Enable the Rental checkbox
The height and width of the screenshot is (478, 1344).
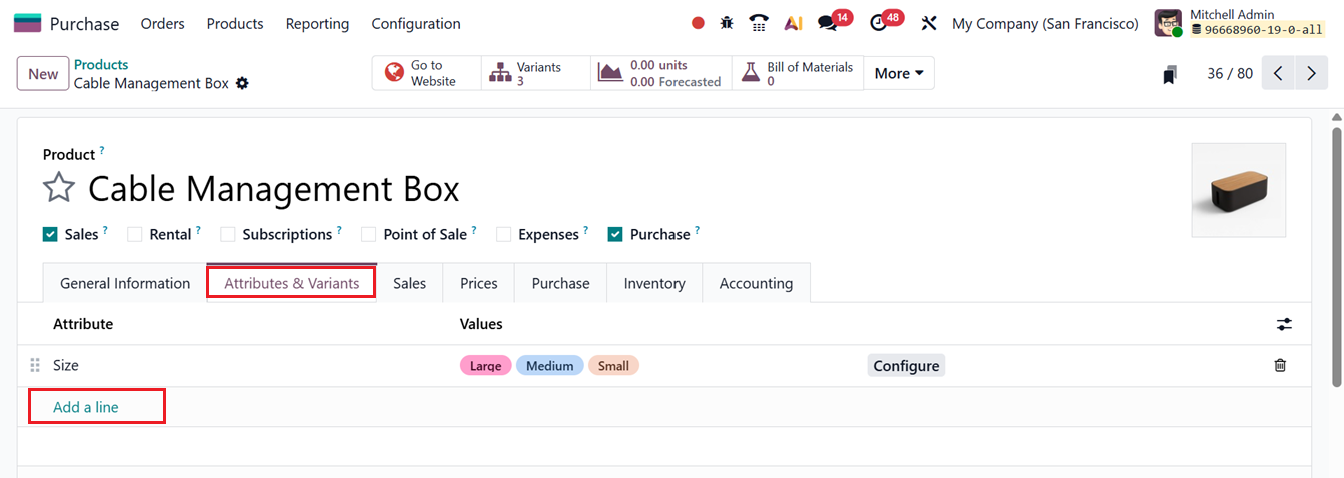click(135, 235)
